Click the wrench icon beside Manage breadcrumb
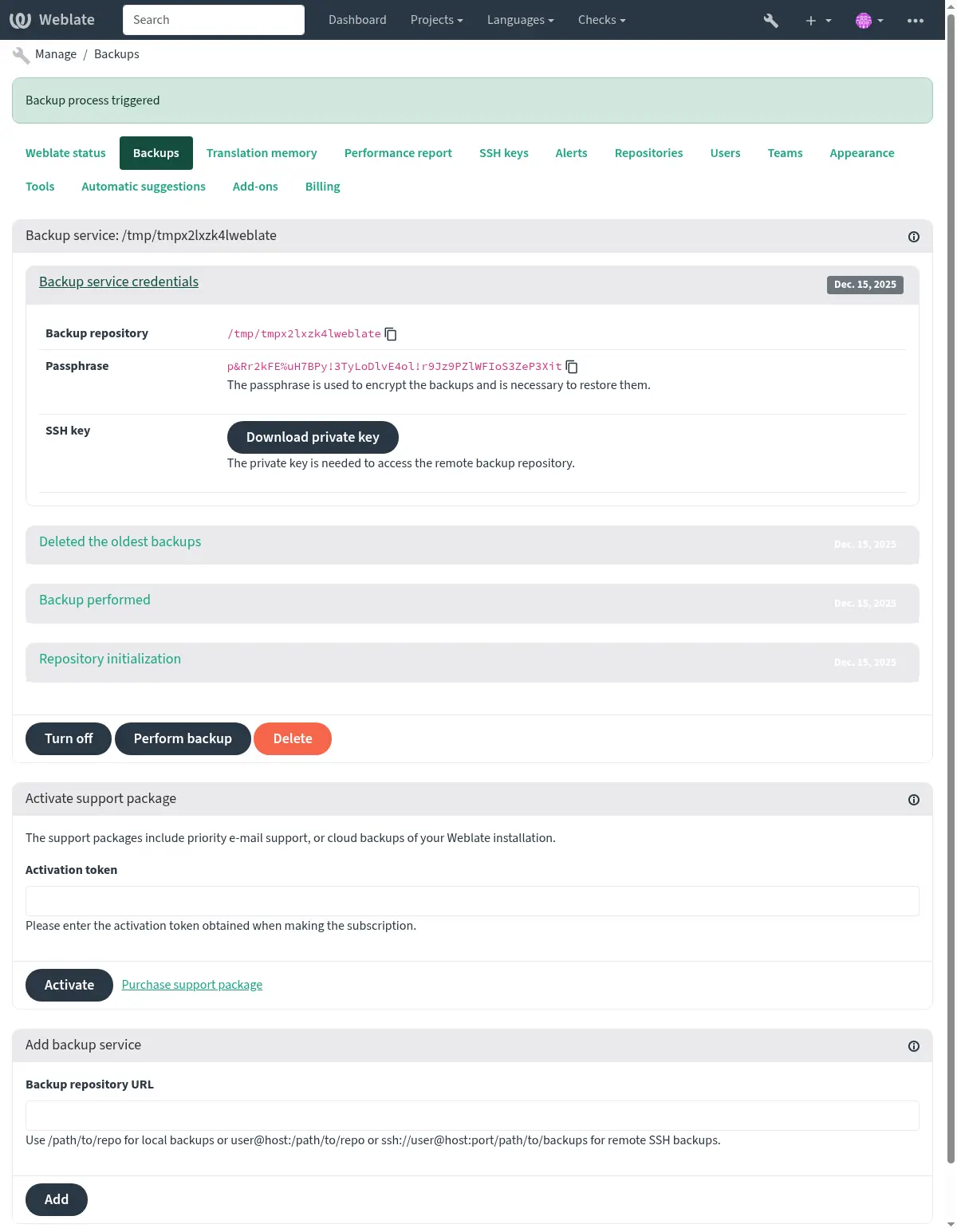Viewport: 957px width, 1232px height. tap(22, 55)
